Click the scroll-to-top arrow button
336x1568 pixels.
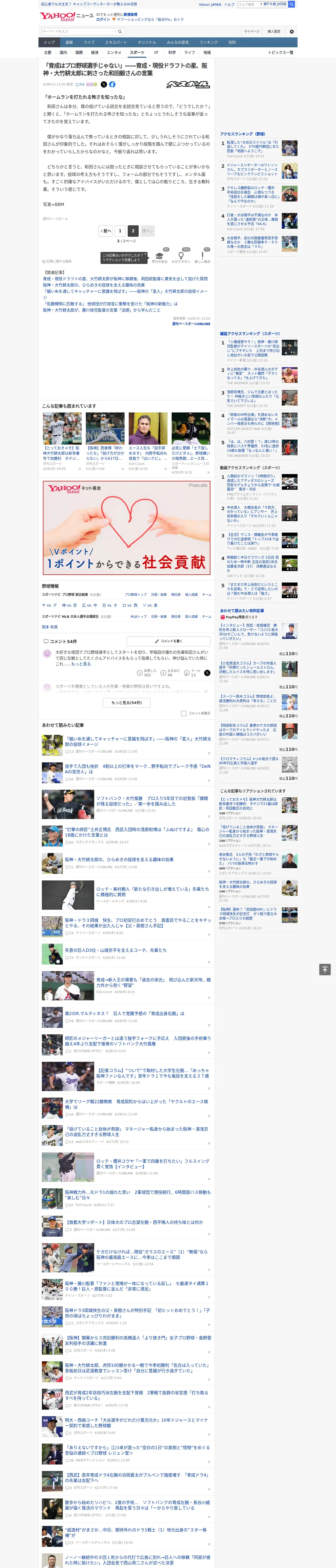[x=325, y=969]
